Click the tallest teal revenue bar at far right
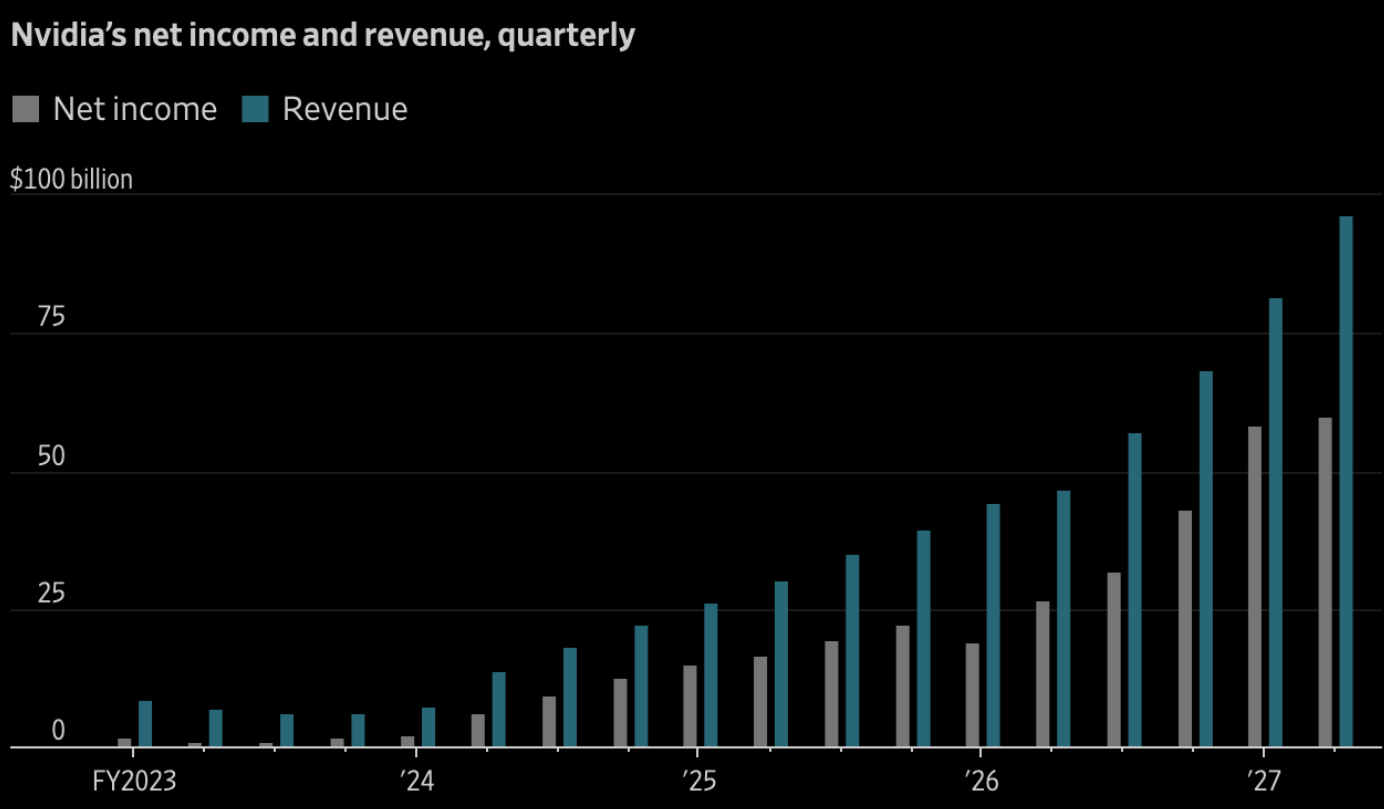 tap(1346, 481)
